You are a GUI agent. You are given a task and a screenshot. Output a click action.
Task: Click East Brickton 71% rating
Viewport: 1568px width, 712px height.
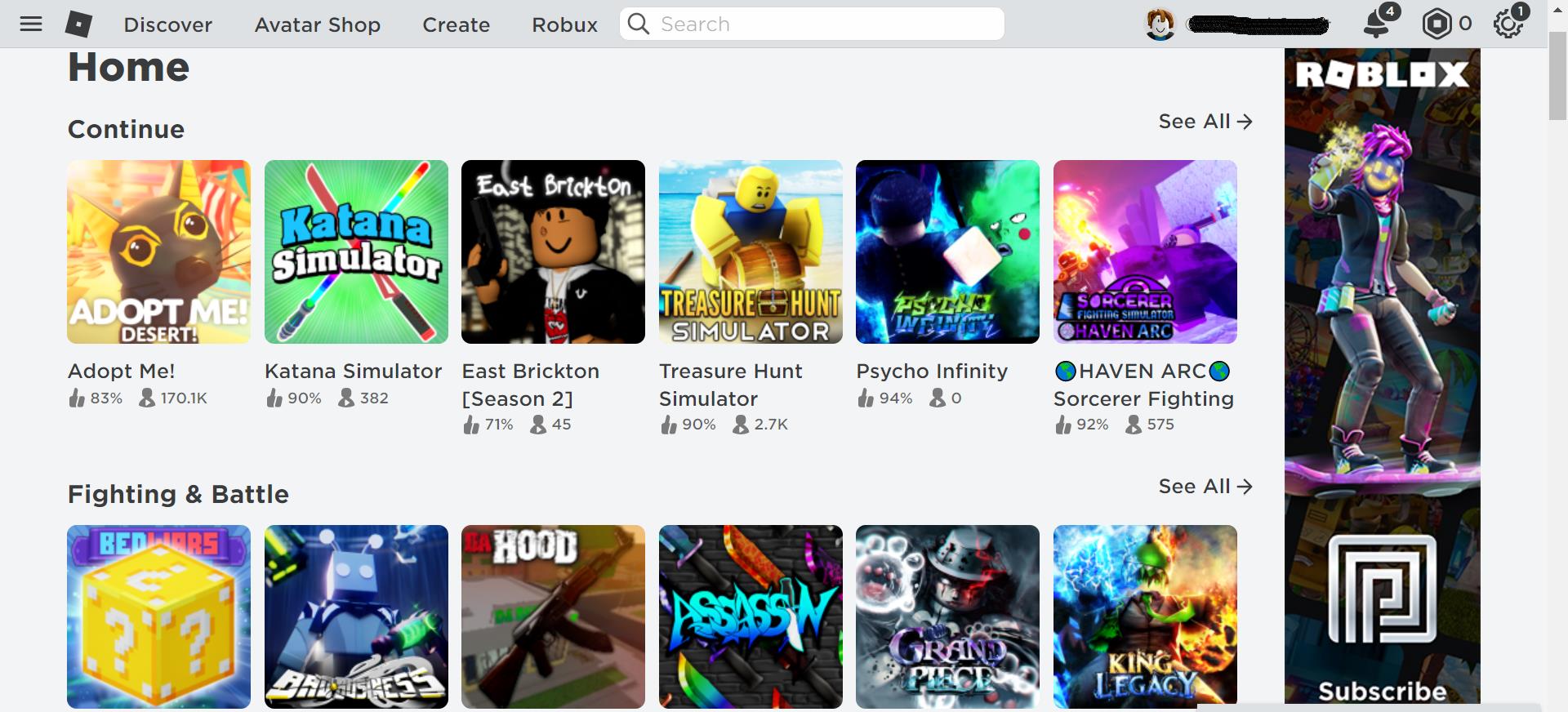point(488,425)
